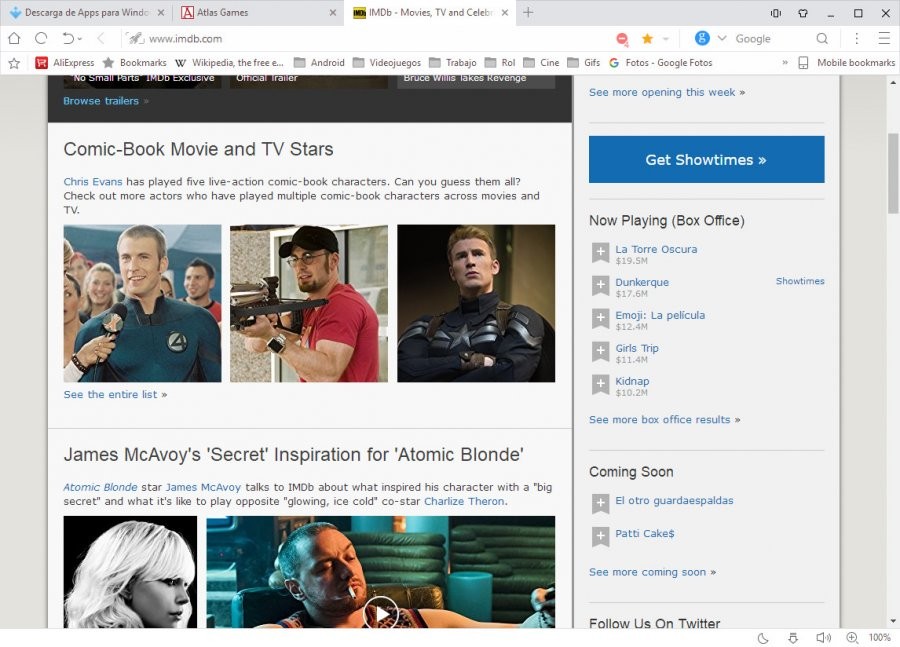This screenshot has height=647, width=900.
Task: Click the yellow bookmark star
Action: pos(647,38)
